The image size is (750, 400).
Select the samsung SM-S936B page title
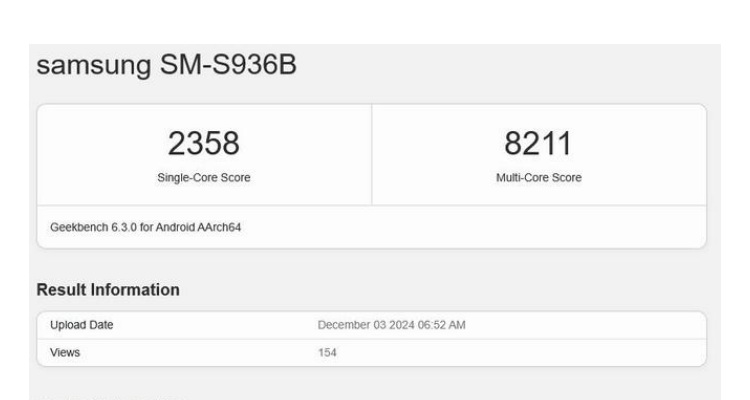pyautogui.click(x=166, y=65)
